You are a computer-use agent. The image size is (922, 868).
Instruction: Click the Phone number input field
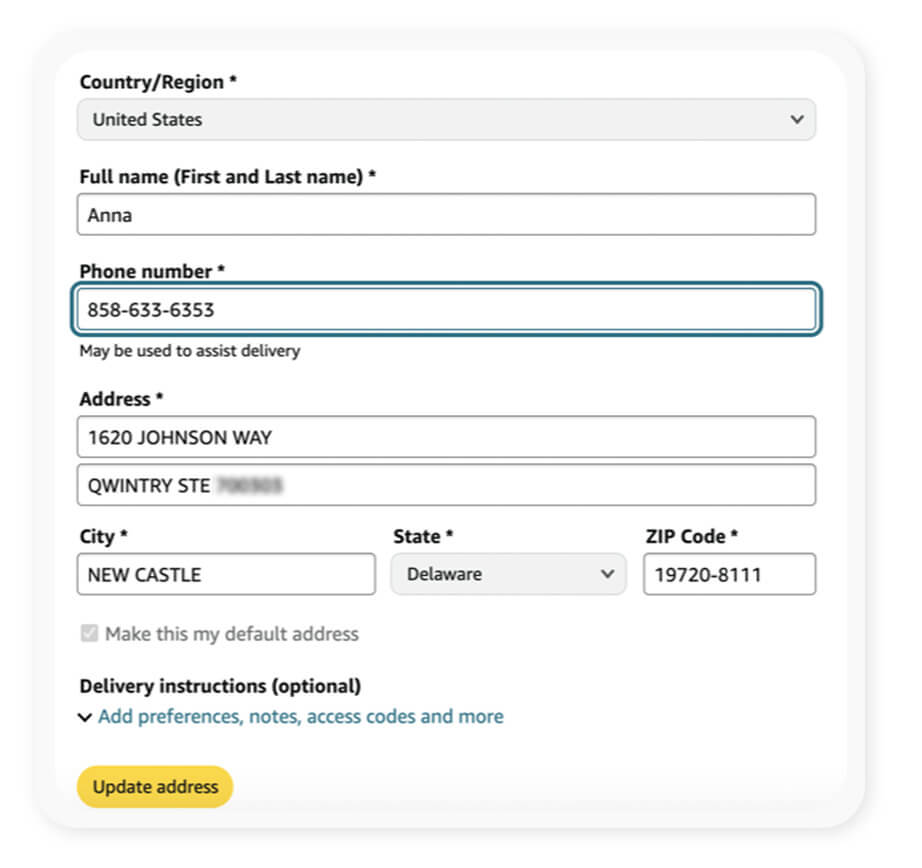coord(445,310)
